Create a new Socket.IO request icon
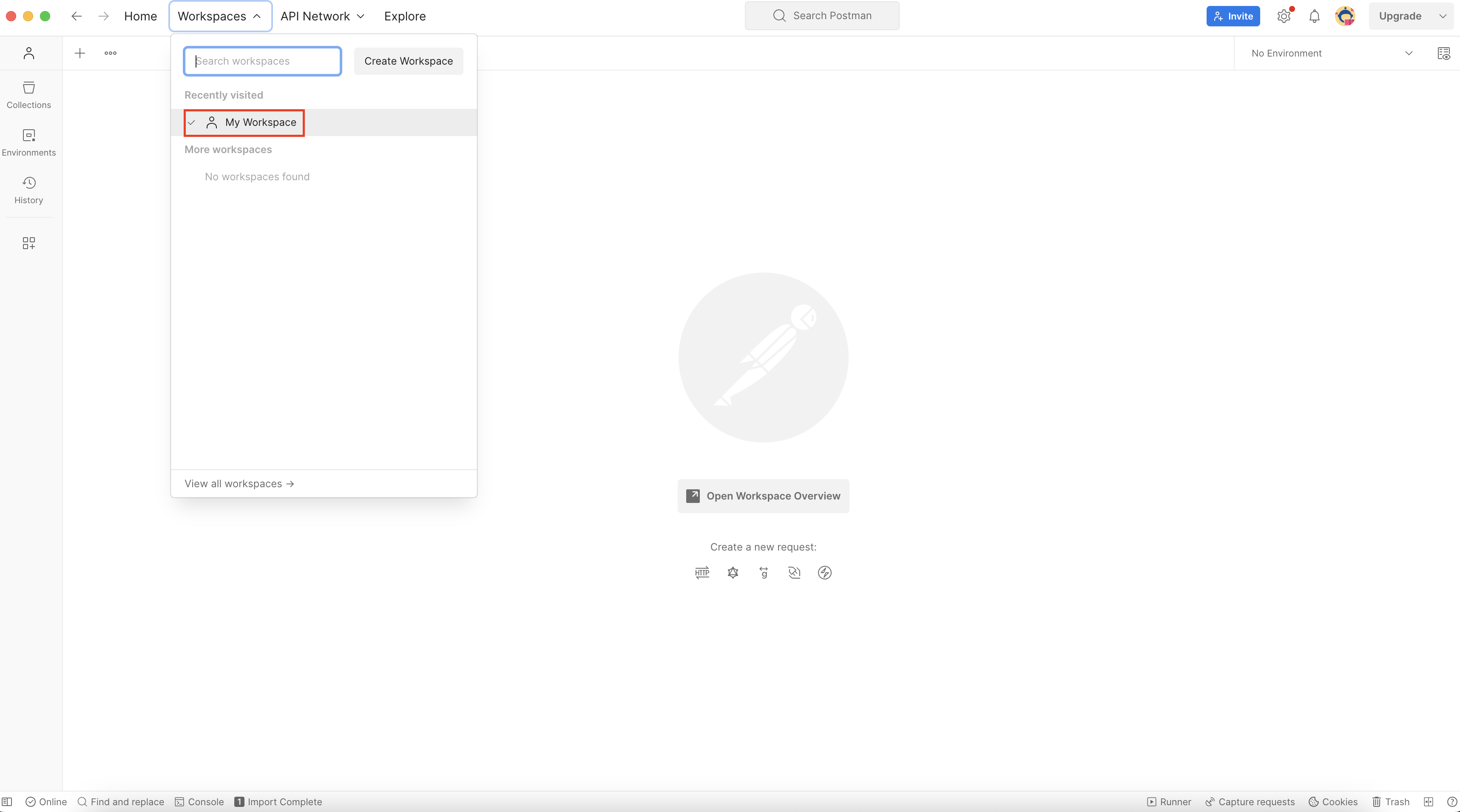 pos(825,572)
